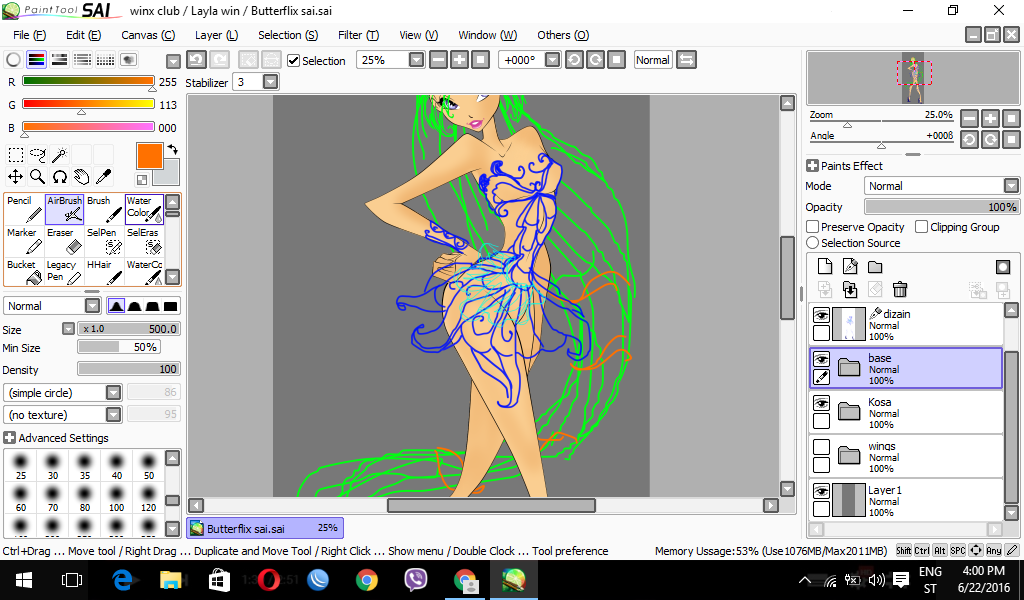Screen dimensions: 1024x600
Task: Select the Selection Source radio button
Action: pos(812,243)
